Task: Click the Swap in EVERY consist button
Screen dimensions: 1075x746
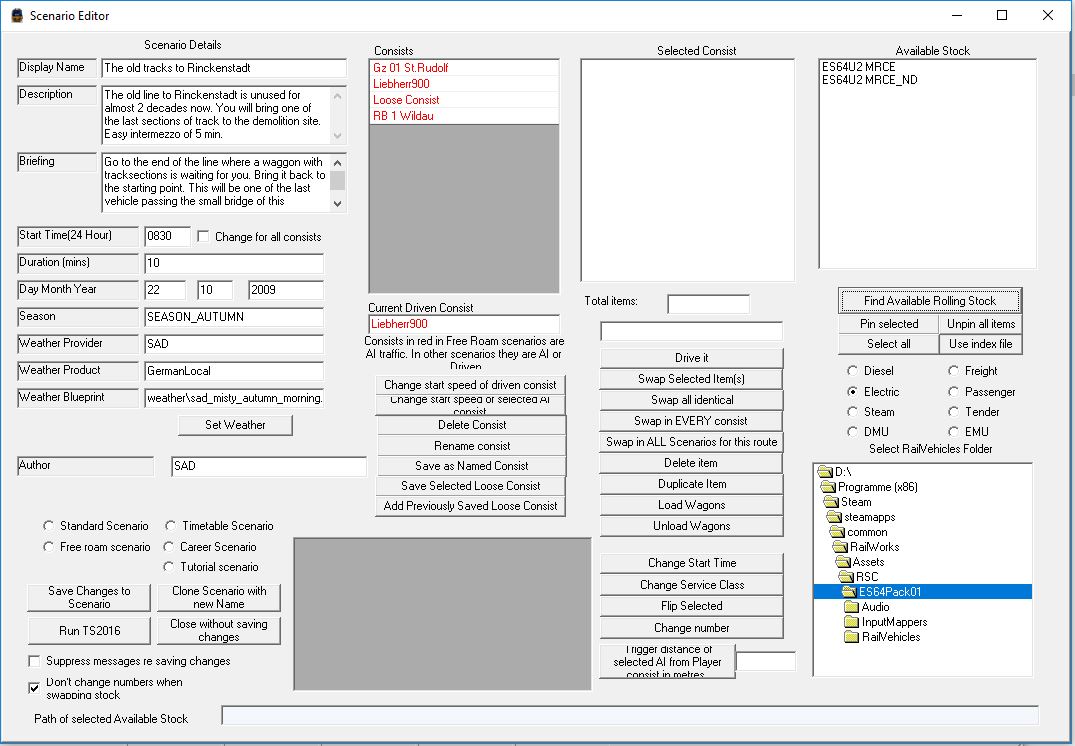Action: (691, 421)
